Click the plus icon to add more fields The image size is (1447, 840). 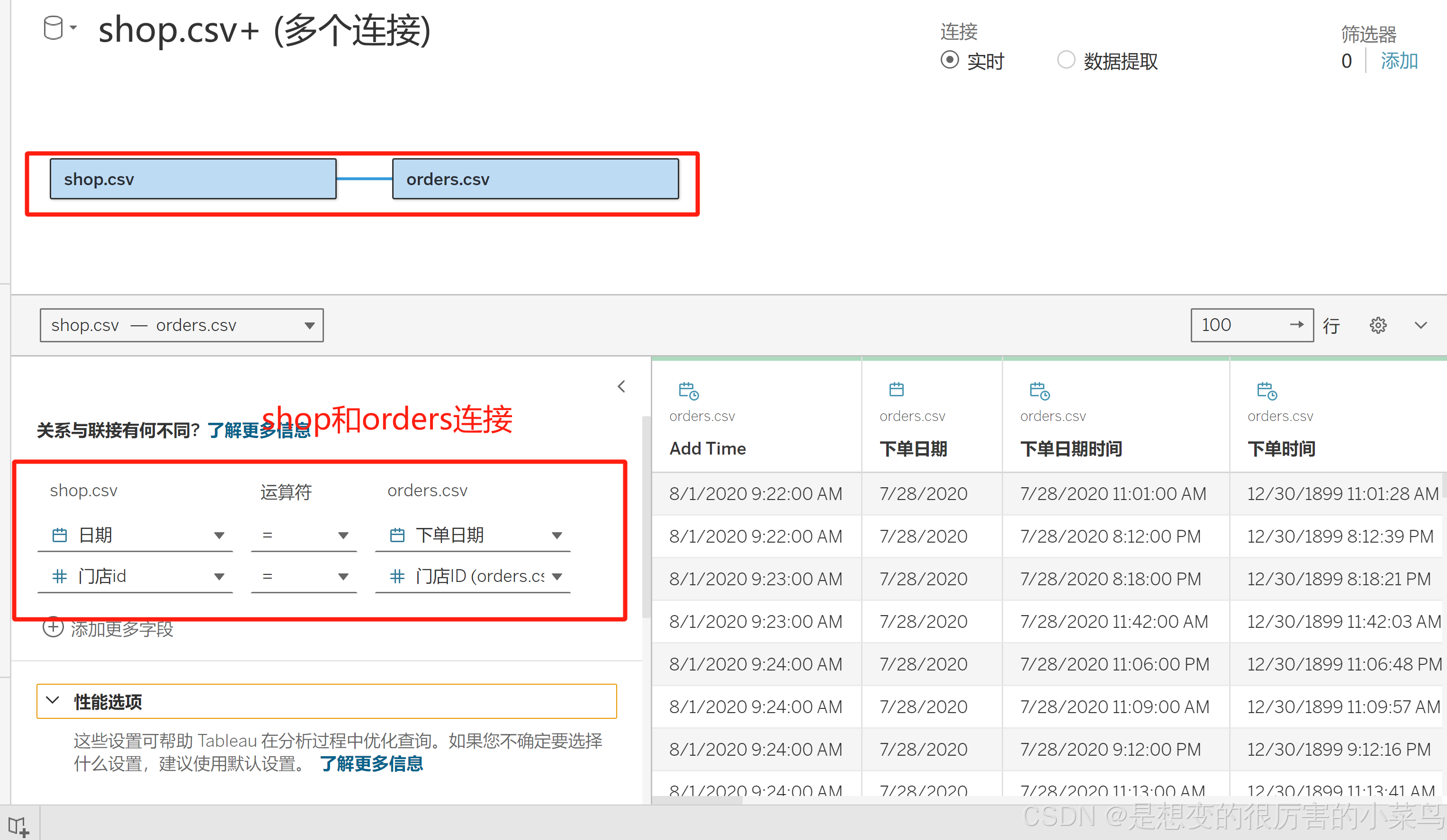[x=53, y=627]
